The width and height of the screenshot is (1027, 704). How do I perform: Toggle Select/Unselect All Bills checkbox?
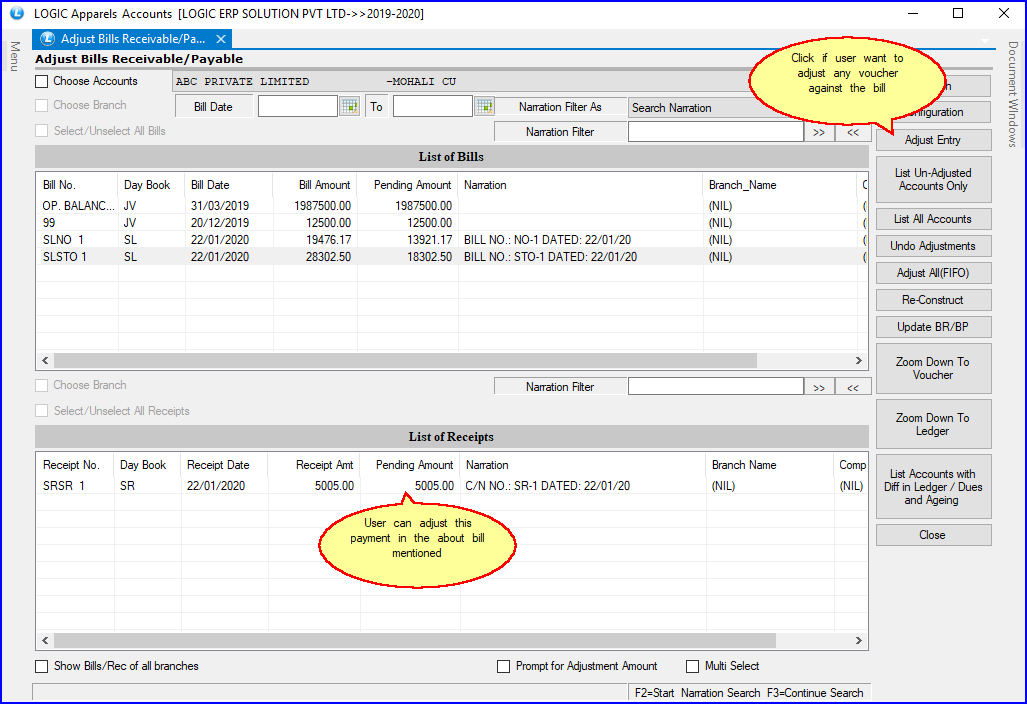42,131
